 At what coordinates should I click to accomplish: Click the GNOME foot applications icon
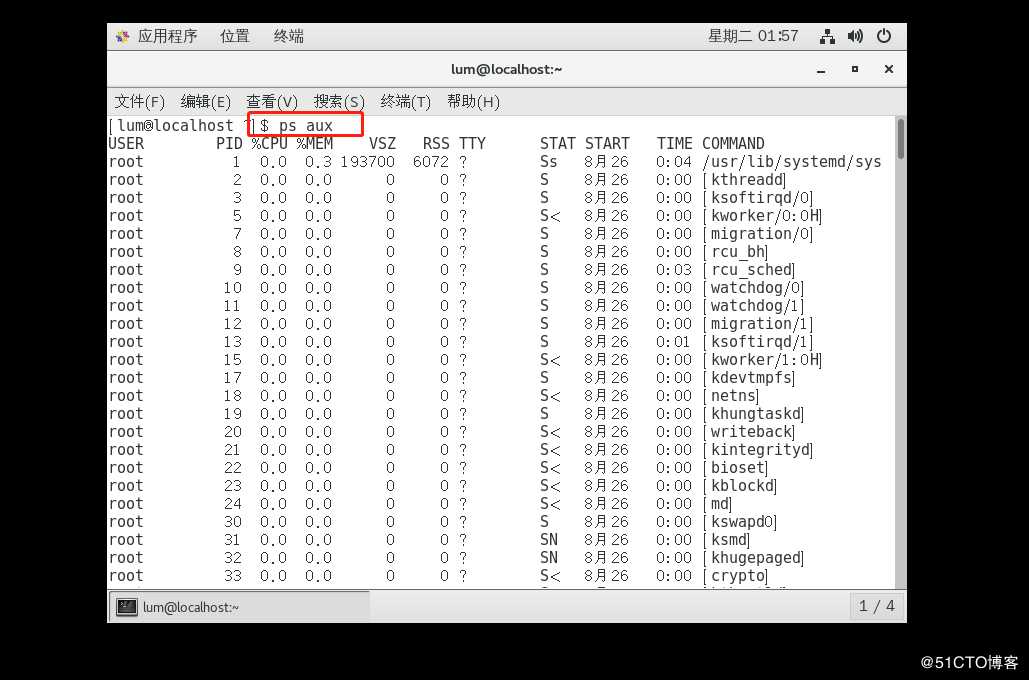tap(122, 37)
